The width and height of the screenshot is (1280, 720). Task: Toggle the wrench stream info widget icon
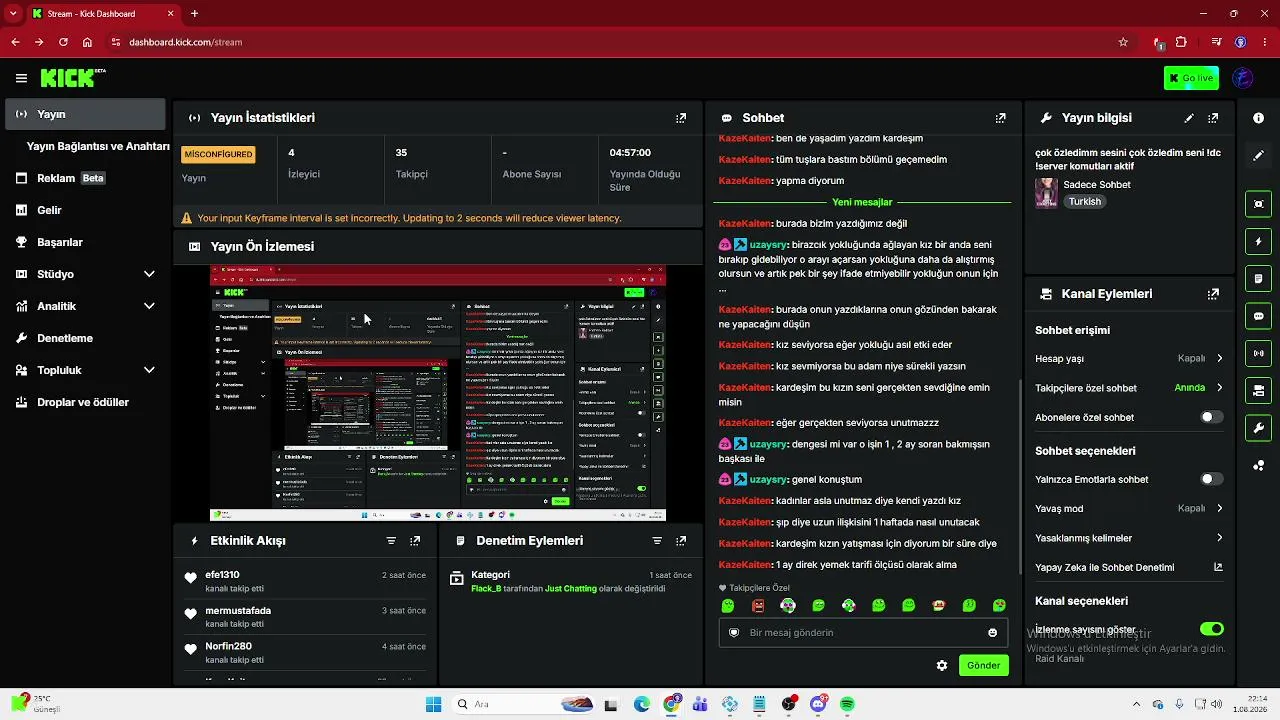click(1258, 428)
